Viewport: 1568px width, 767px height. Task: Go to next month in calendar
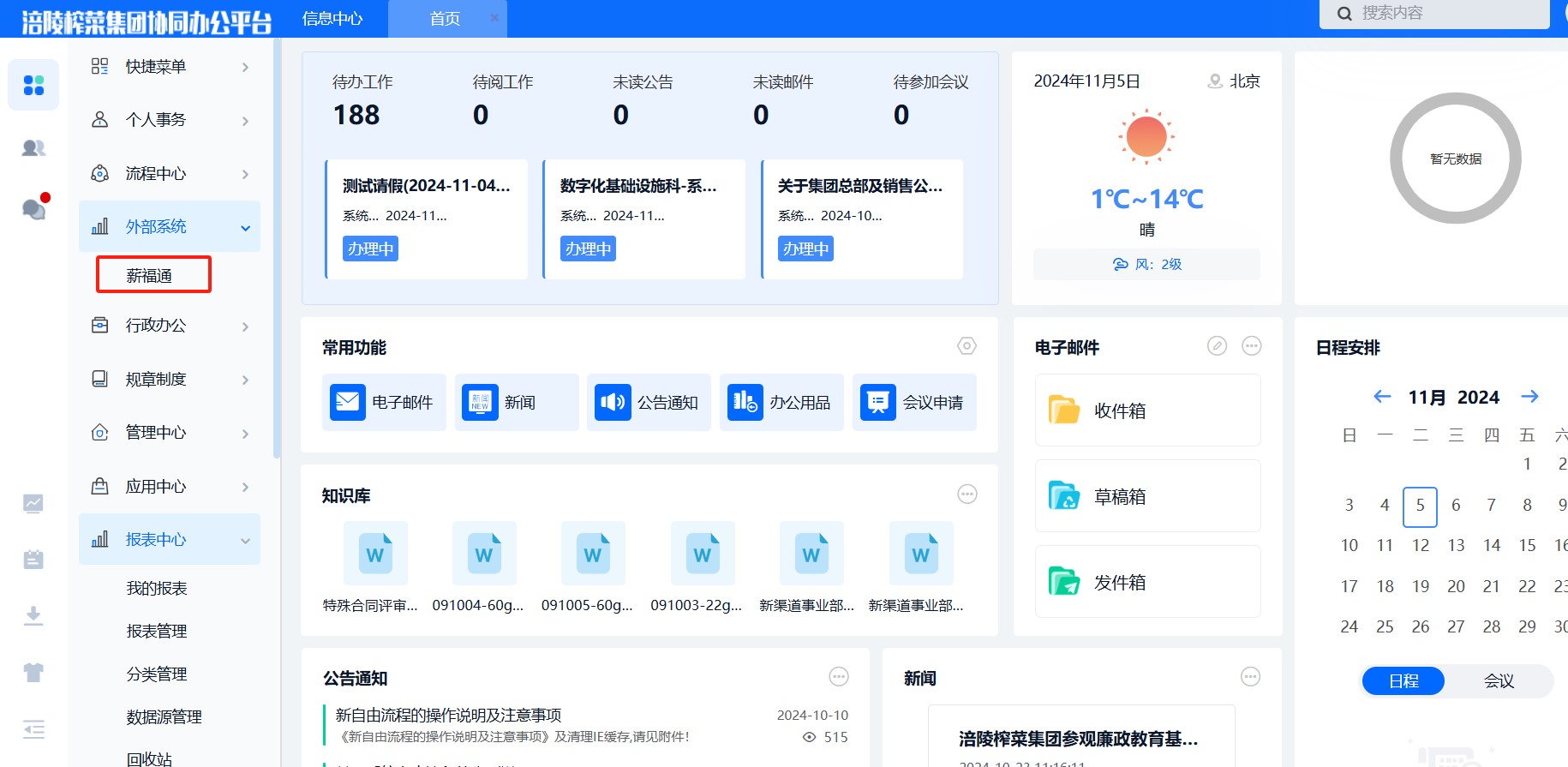pyautogui.click(x=1529, y=397)
